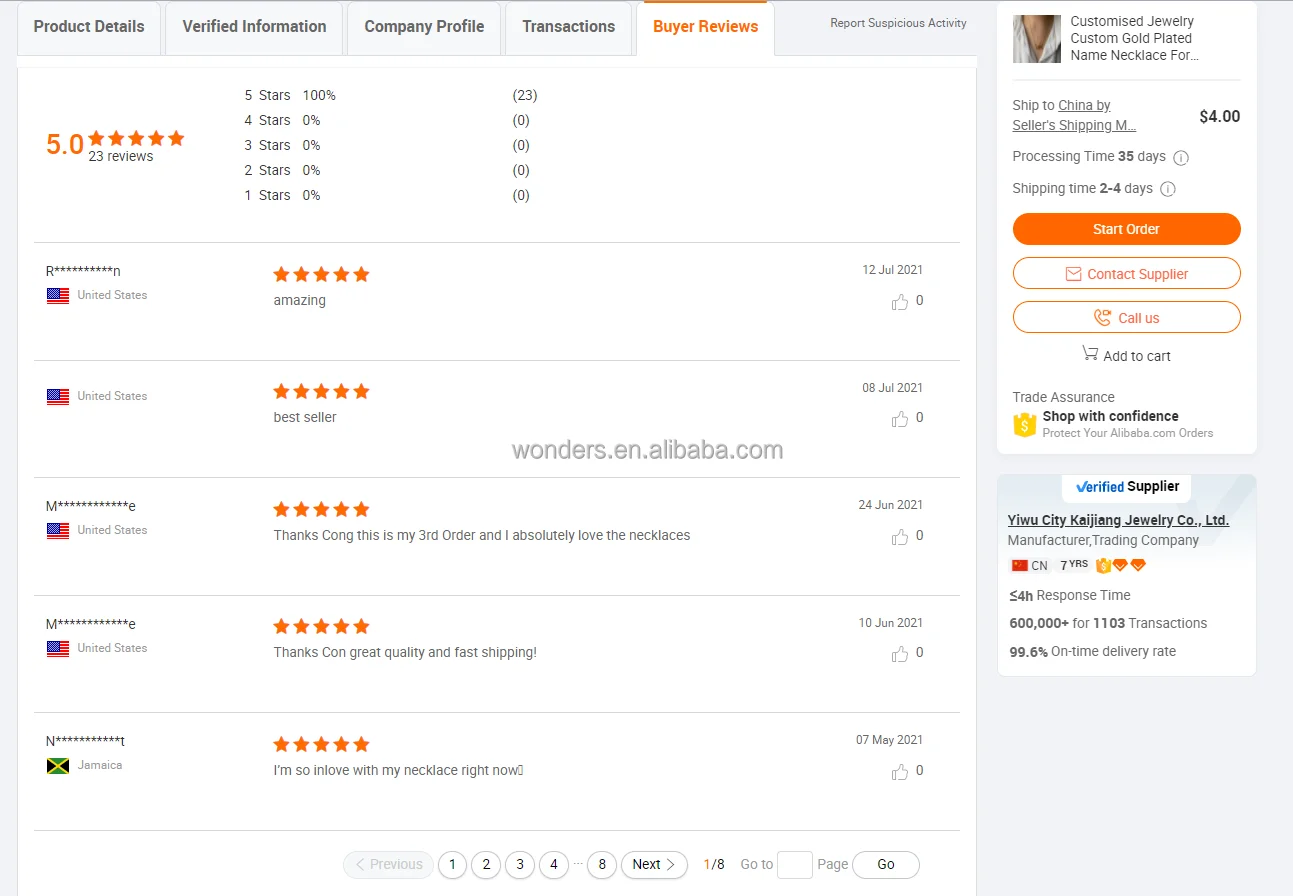Click reviewer name R**********n

point(83,272)
